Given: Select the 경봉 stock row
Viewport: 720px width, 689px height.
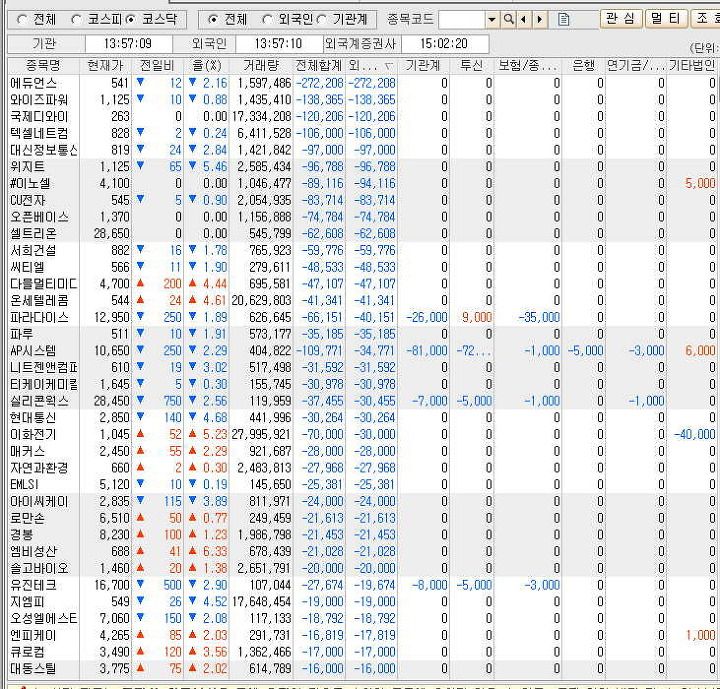Looking at the screenshot, I should coord(363,535).
